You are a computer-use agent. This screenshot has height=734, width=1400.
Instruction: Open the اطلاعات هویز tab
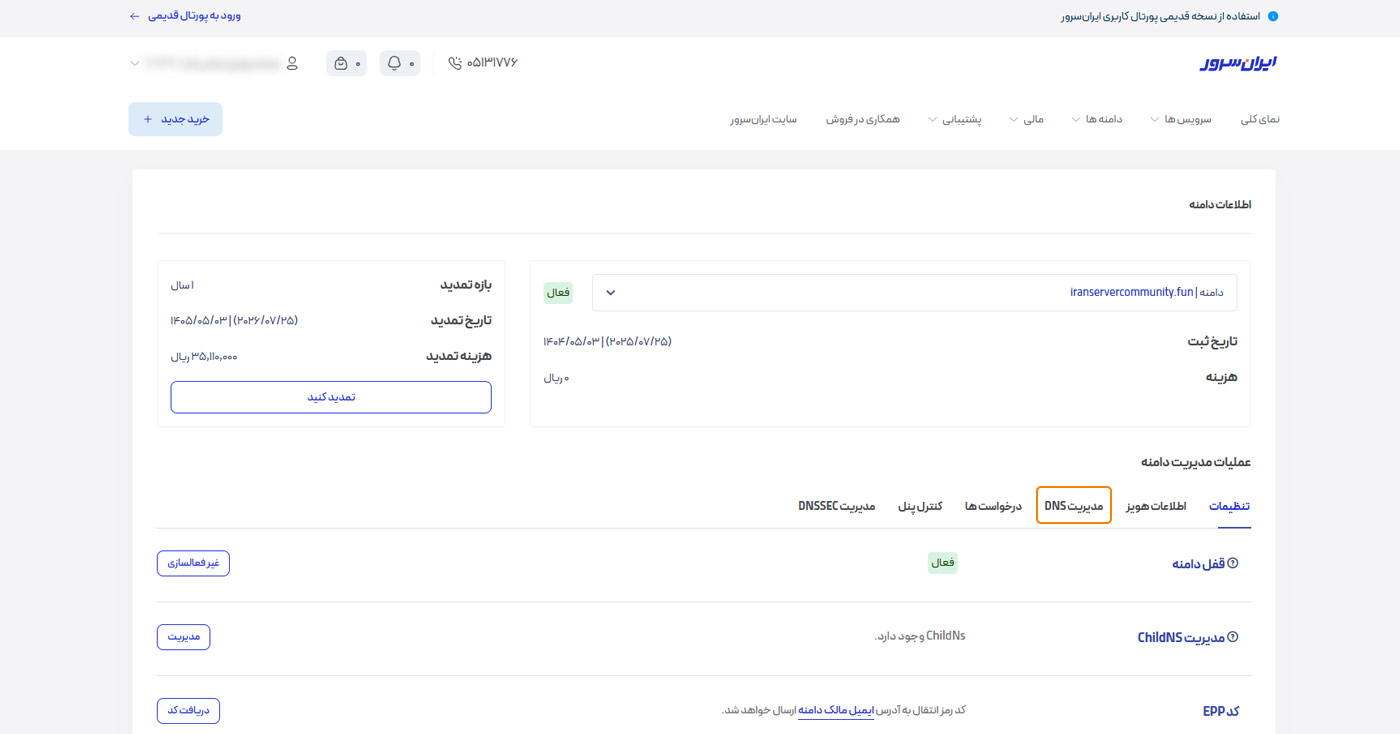1156,506
